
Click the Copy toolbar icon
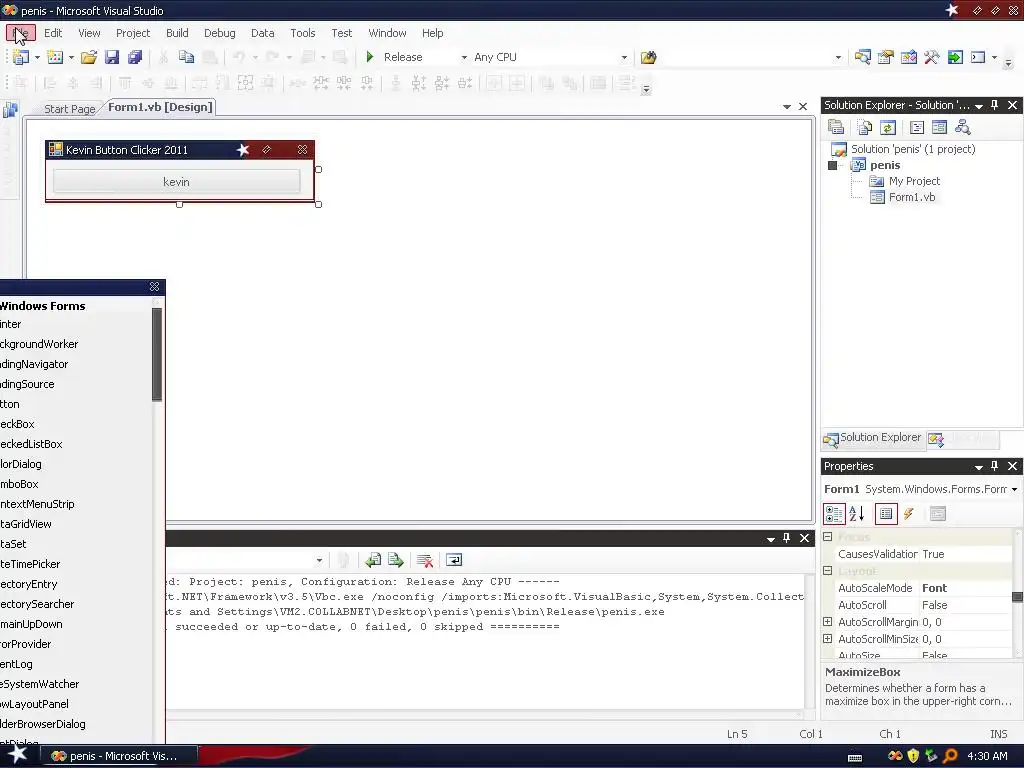coord(186,57)
